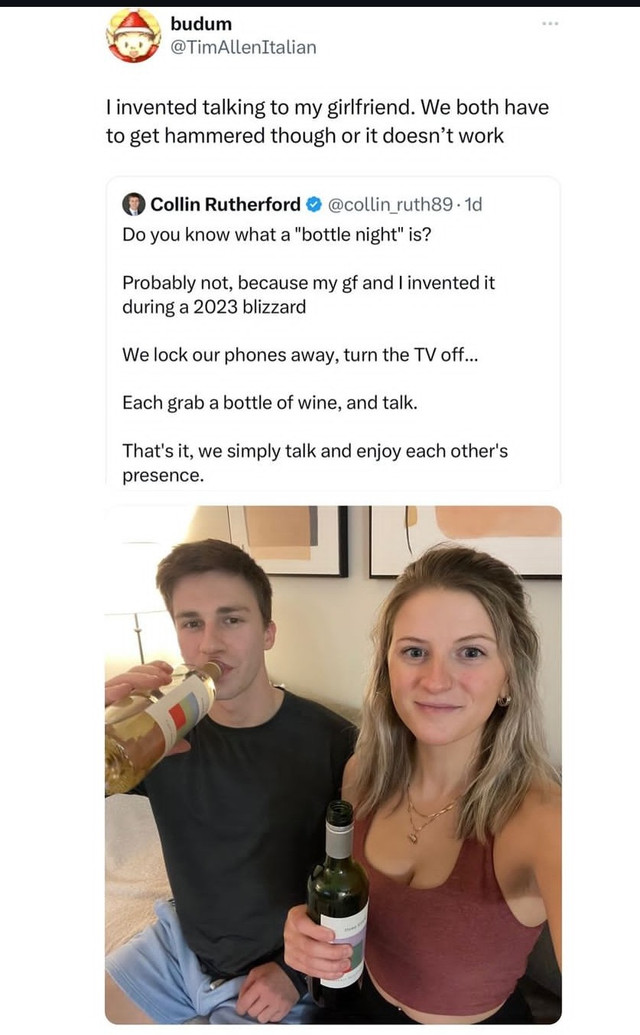
Task: Click the Collin Rutherford name
Action: 225,204
